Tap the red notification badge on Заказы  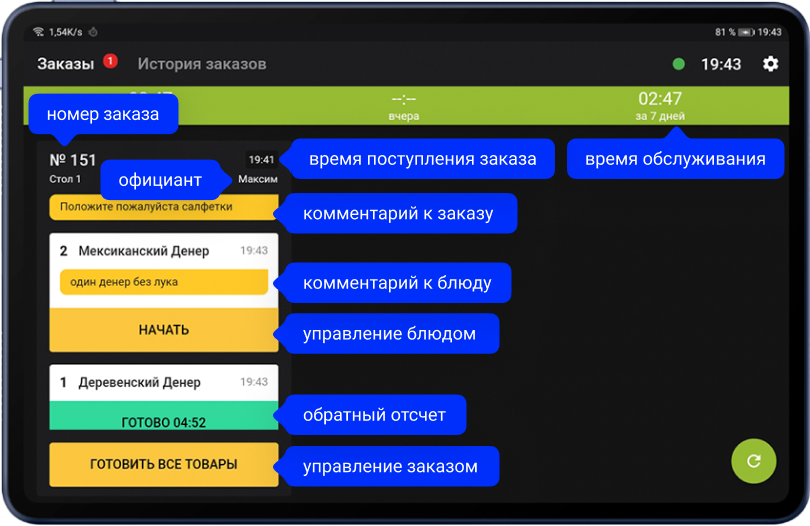point(110,61)
